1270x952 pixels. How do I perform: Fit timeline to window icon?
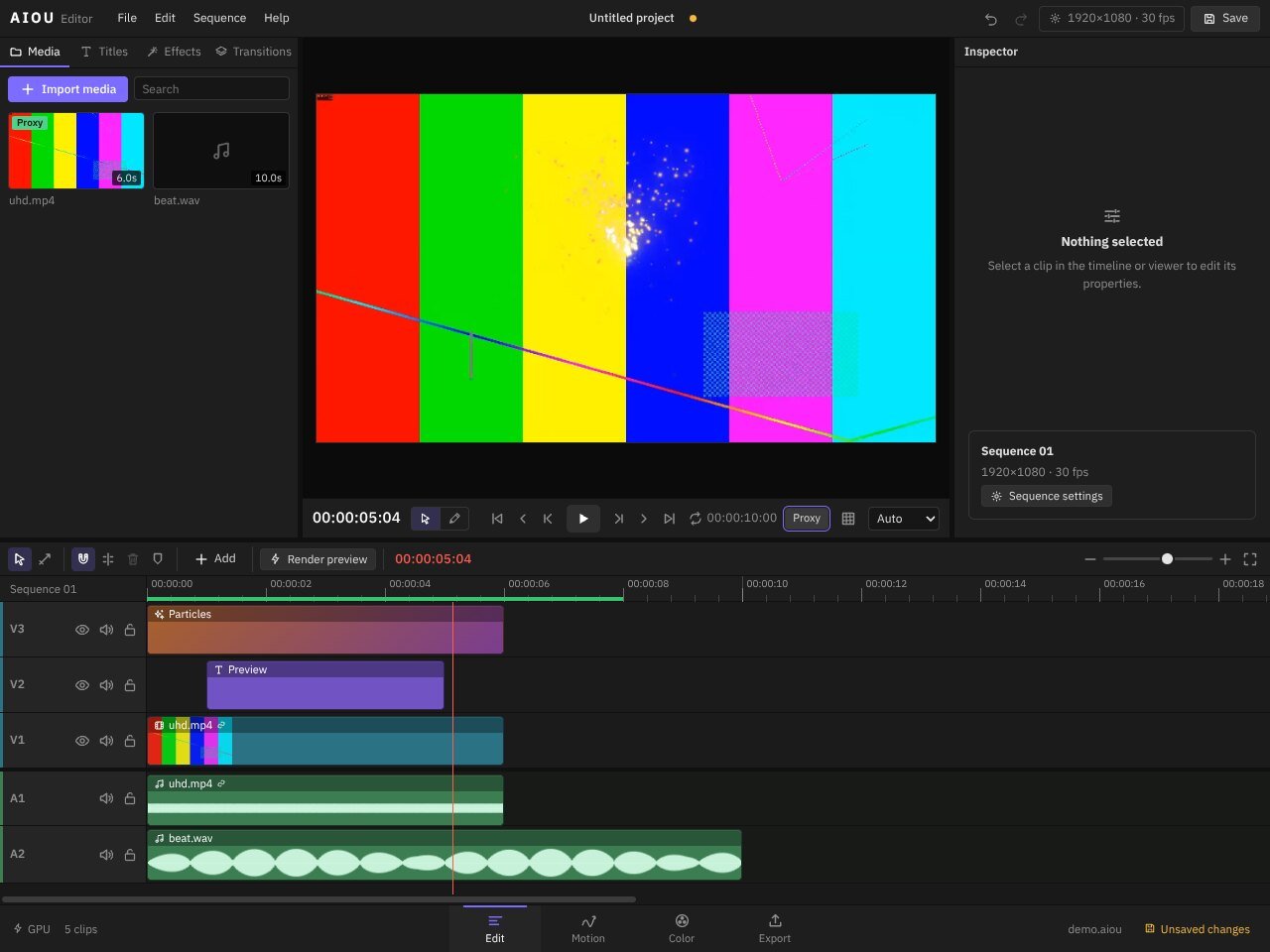(1250, 559)
